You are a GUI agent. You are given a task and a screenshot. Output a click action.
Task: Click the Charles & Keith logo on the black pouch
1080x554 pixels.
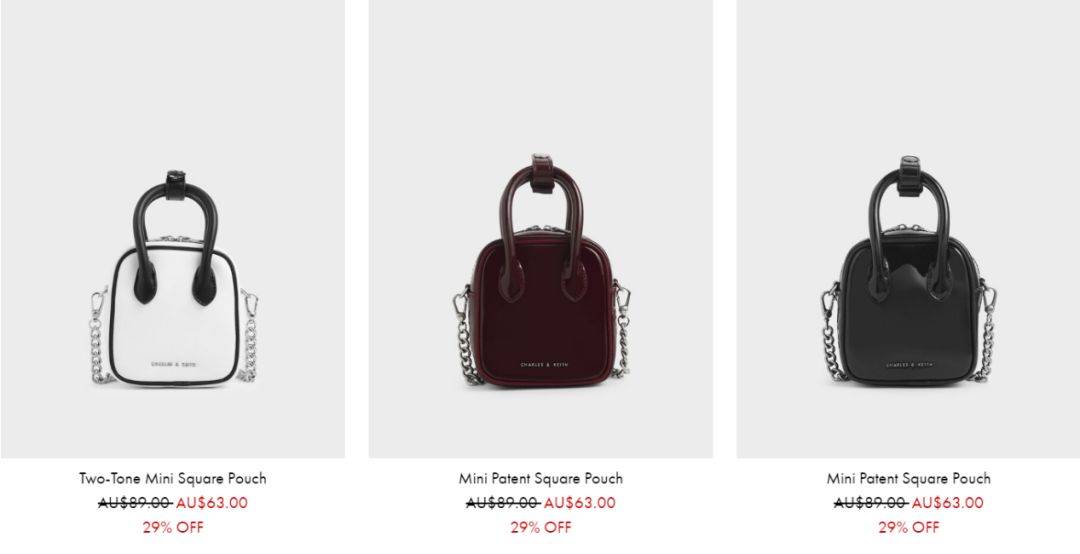click(911, 365)
